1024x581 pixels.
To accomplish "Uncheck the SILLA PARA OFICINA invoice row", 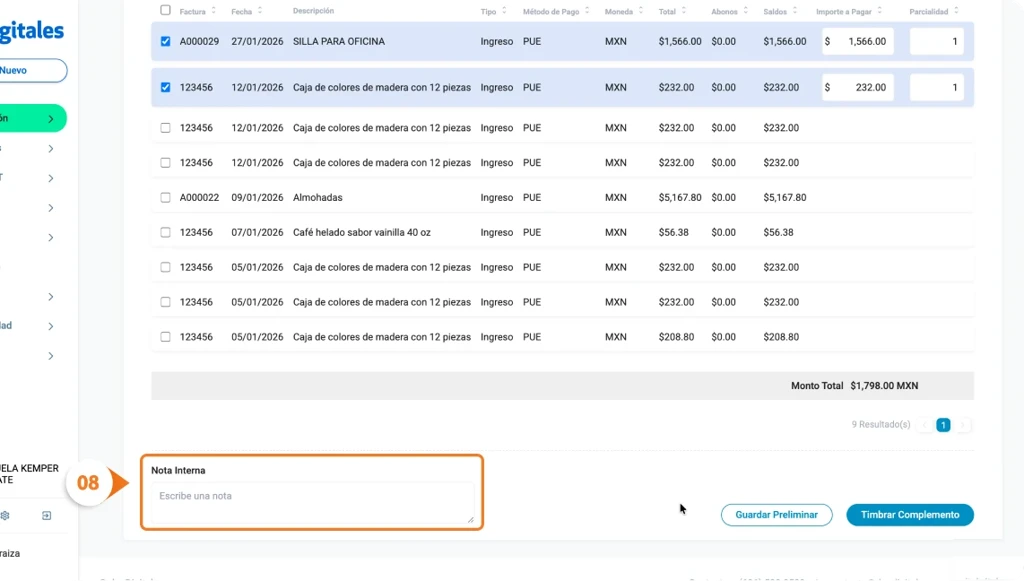I will coord(166,42).
